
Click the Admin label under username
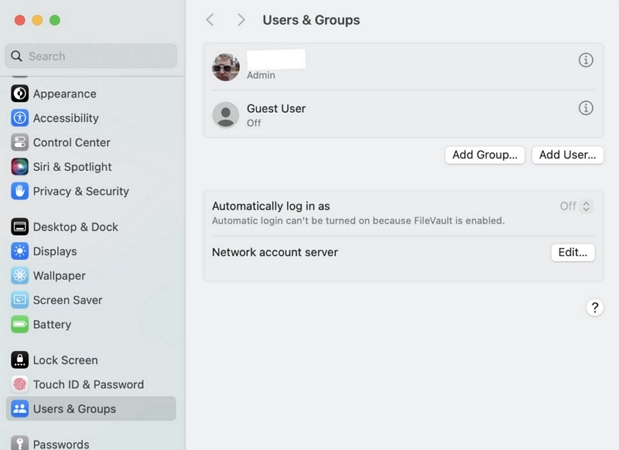261,75
